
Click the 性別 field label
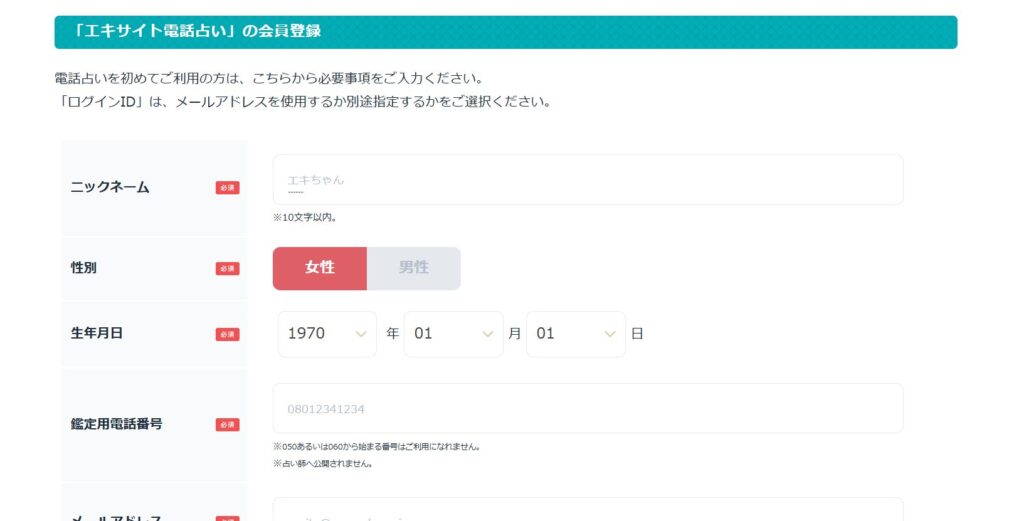[x=84, y=268]
